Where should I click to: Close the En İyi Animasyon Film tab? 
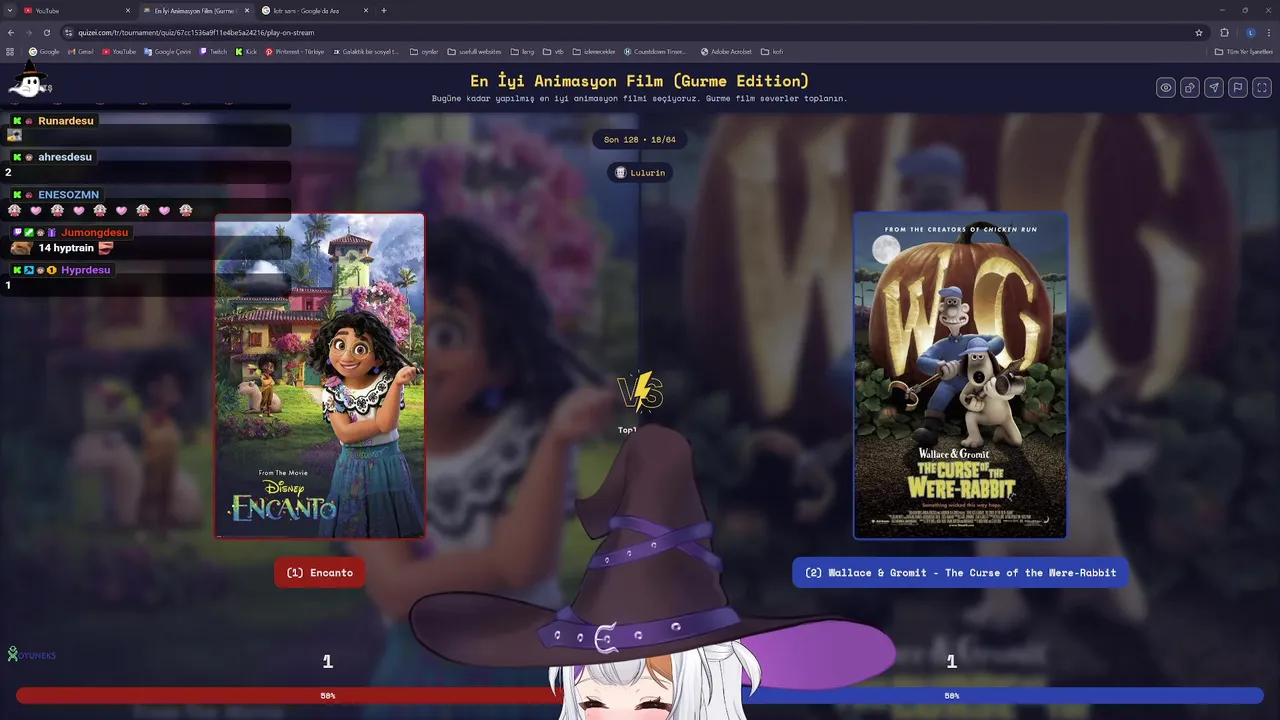coord(247,10)
